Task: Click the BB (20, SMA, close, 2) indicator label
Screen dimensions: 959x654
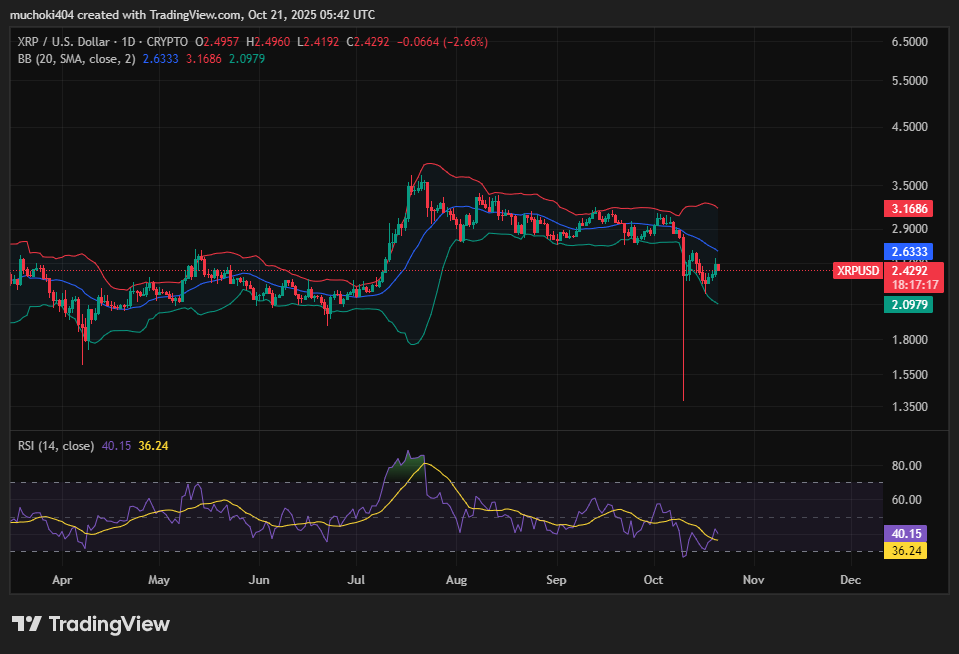Action: coord(76,59)
